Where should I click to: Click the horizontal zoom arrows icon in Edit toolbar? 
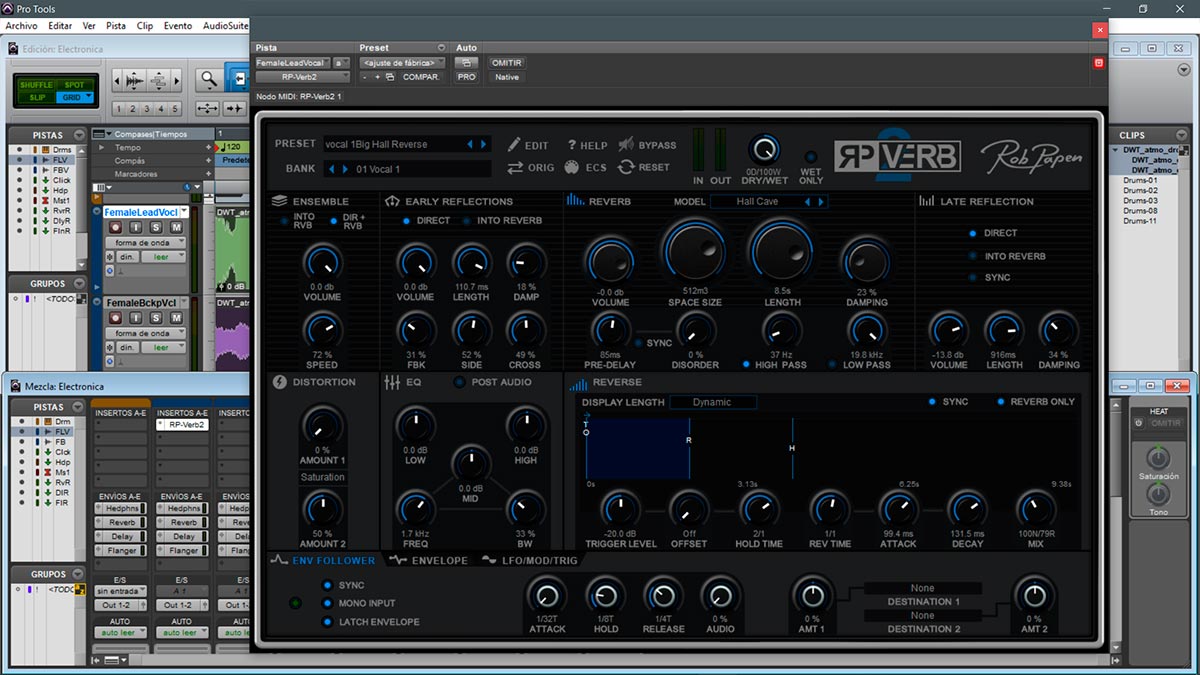(209, 109)
